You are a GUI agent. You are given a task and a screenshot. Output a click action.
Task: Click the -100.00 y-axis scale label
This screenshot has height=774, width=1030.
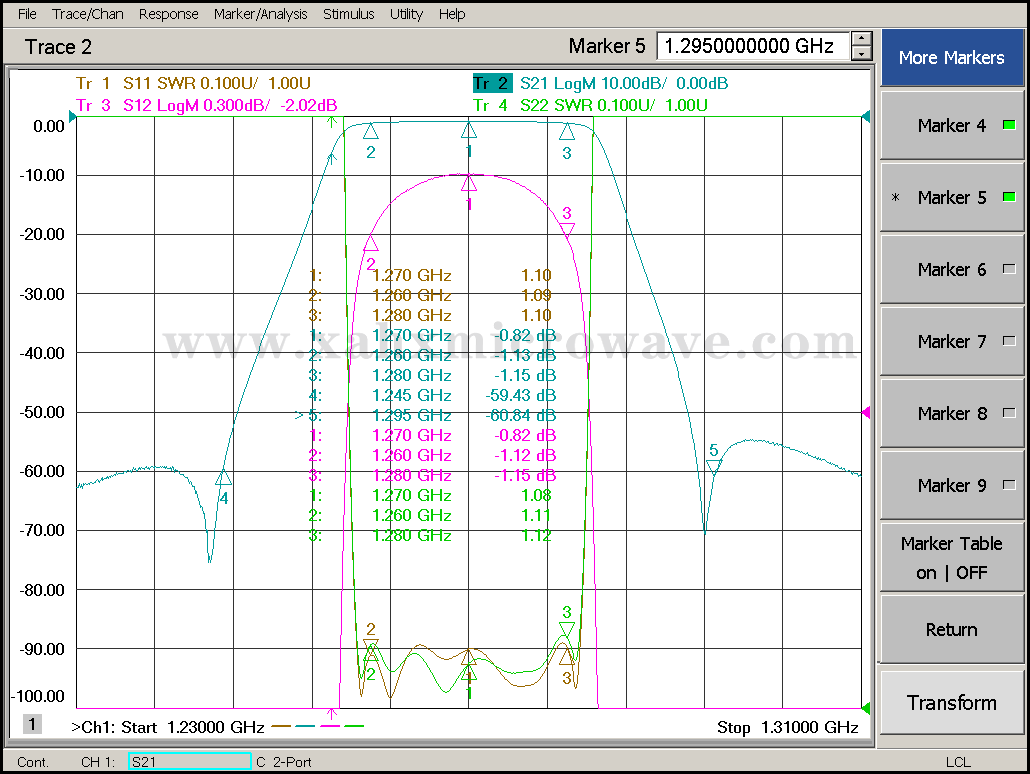coord(39,696)
